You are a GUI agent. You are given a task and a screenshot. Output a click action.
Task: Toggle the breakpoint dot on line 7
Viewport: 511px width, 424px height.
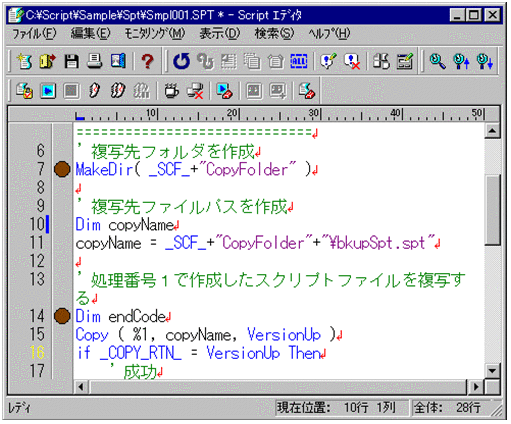62,169
